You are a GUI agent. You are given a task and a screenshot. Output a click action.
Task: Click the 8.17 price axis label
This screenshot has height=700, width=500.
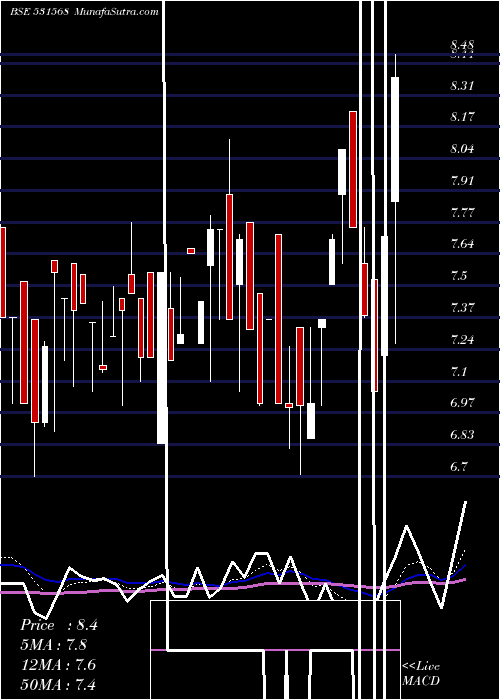coord(462,117)
